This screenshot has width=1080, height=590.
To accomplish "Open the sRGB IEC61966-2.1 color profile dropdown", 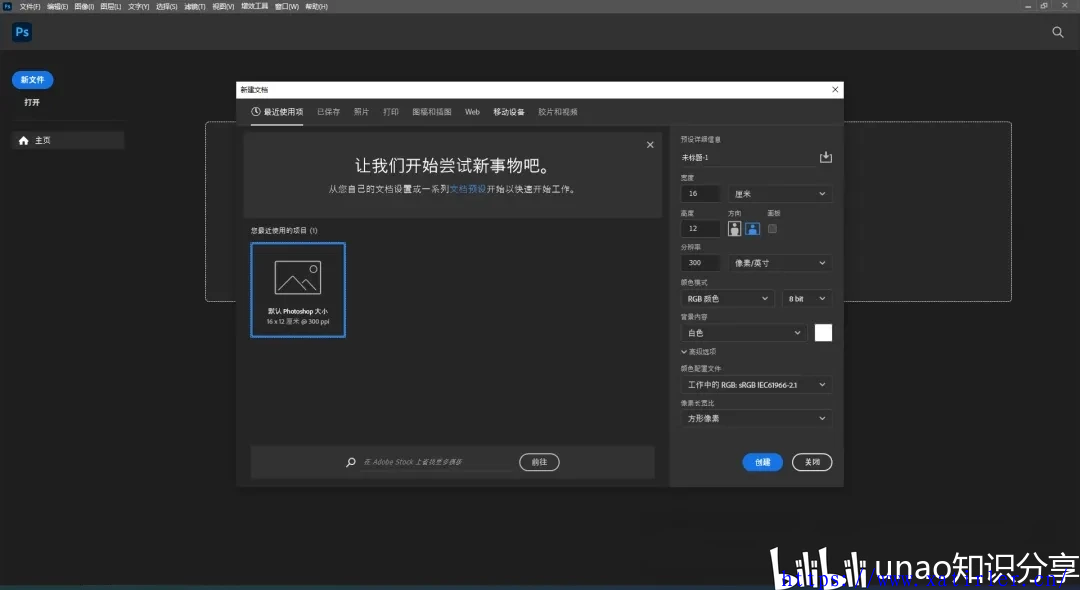I will (756, 384).
